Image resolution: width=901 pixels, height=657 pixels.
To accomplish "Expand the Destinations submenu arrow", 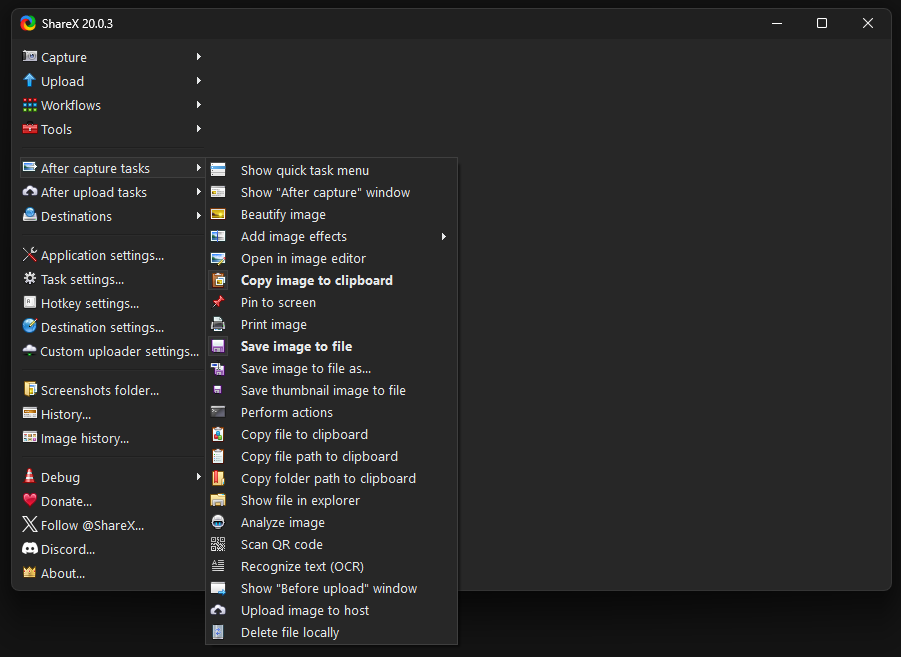I will pos(198,216).
